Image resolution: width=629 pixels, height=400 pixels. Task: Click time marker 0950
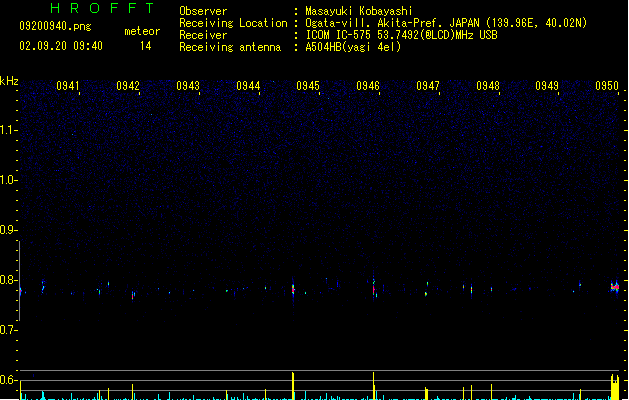tap(607, 86)
